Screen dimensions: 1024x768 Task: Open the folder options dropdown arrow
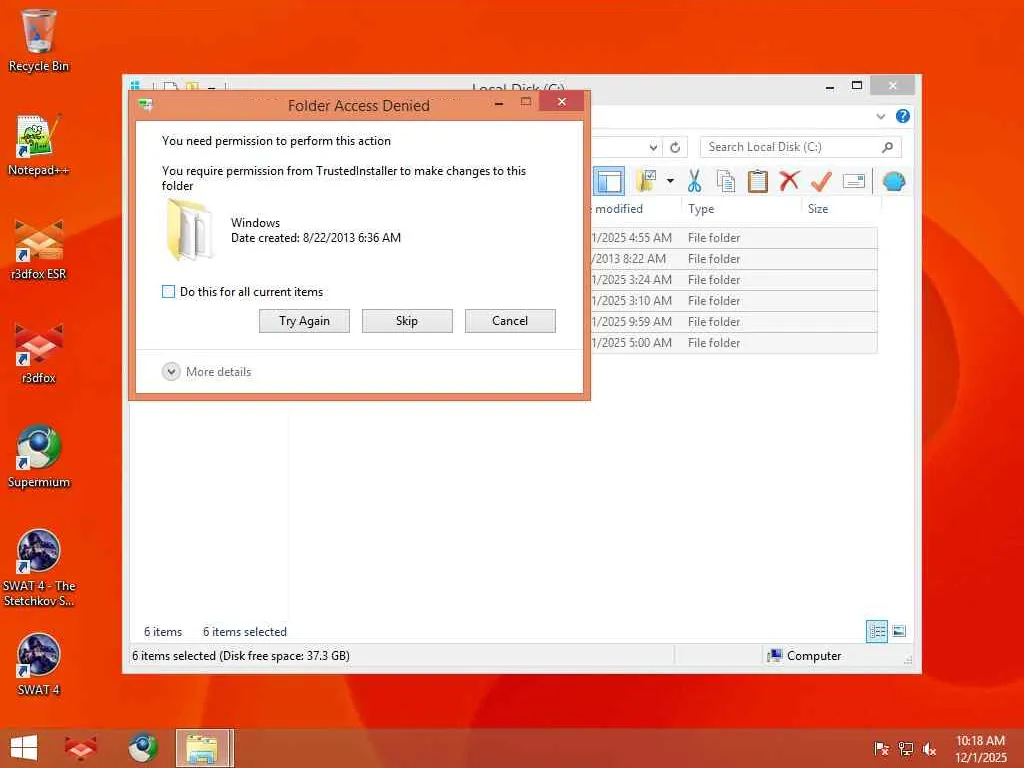pyautogui.click(x=670, y=181)
